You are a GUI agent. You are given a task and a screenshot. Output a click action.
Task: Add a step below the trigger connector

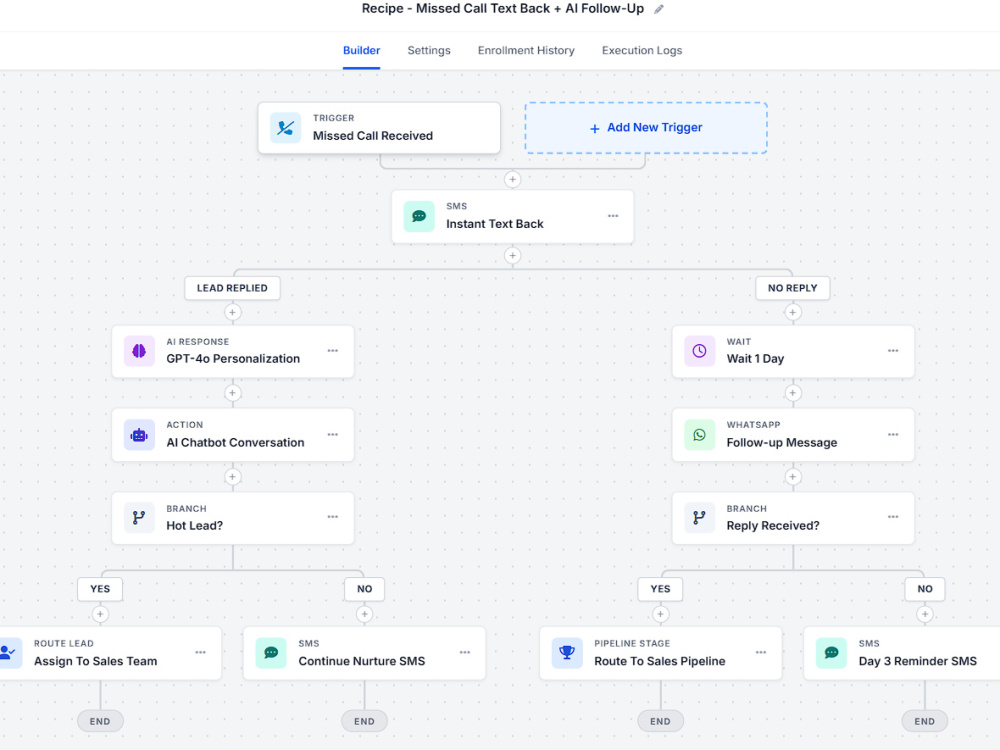512,179
